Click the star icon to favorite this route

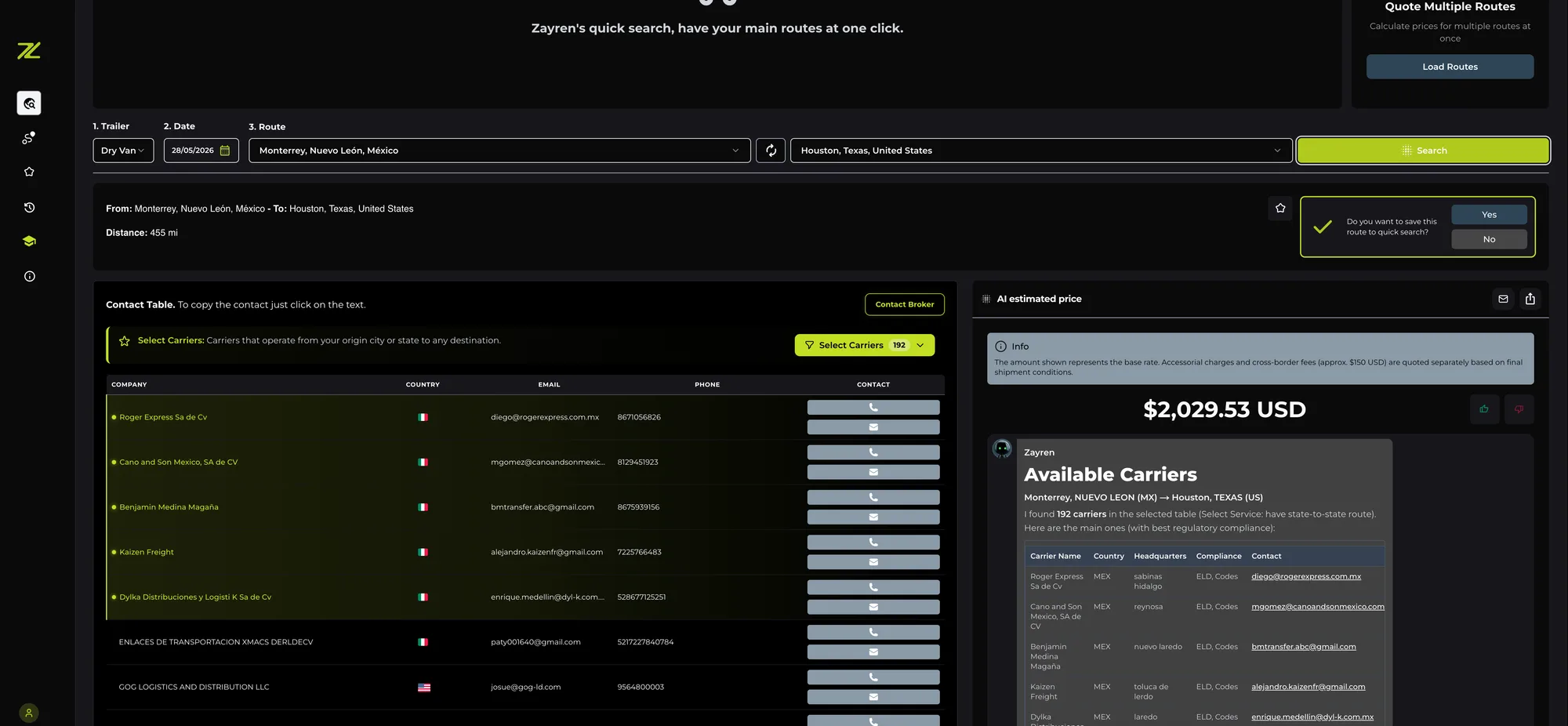pyautogui.click(x=1280, y=208)
